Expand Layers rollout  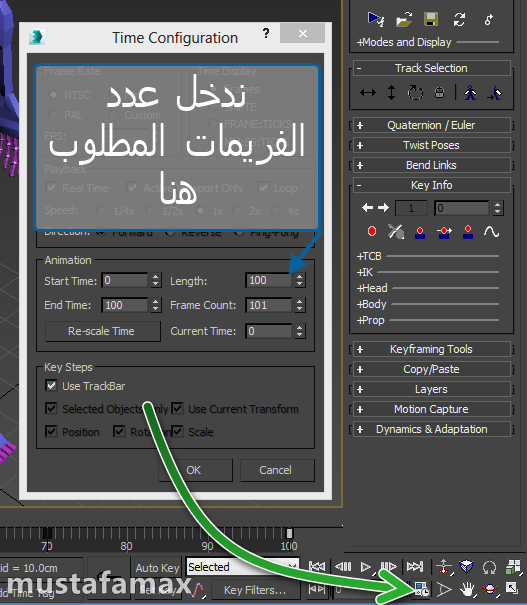(x=431, y=389)
